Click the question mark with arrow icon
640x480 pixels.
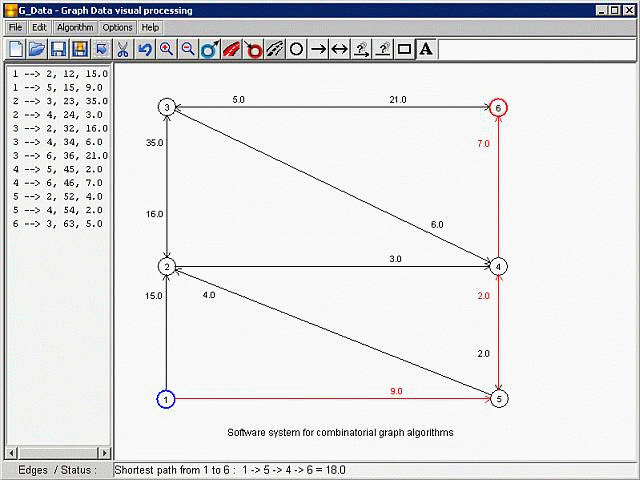(x=361, y=49)
